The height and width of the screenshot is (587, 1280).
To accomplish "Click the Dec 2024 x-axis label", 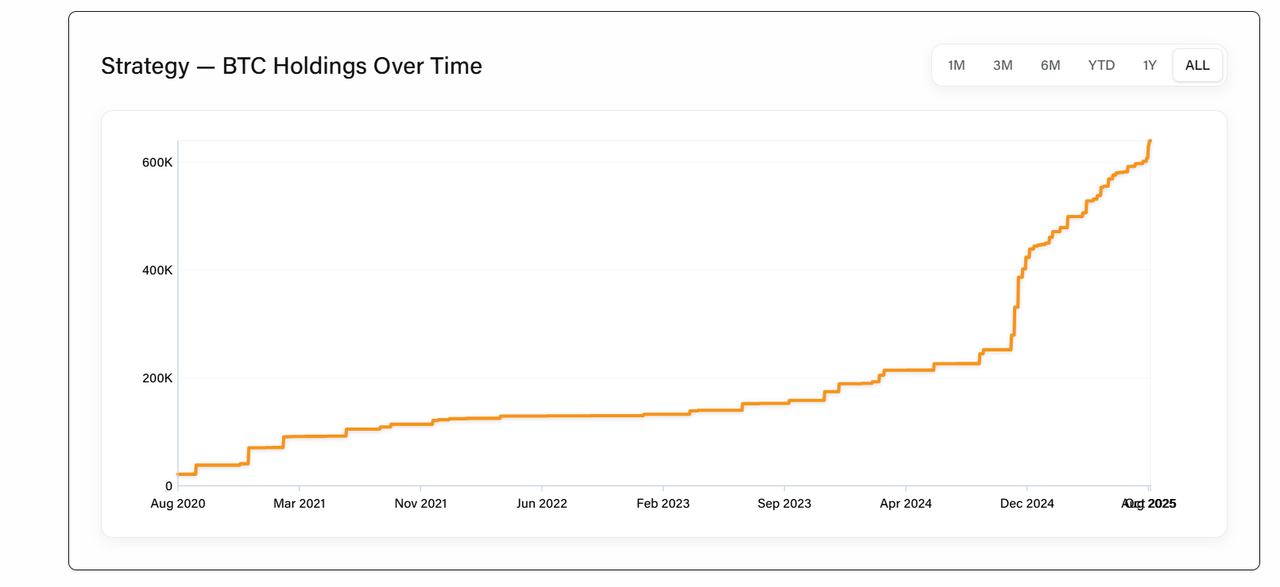I will (x=1027, y=503).
